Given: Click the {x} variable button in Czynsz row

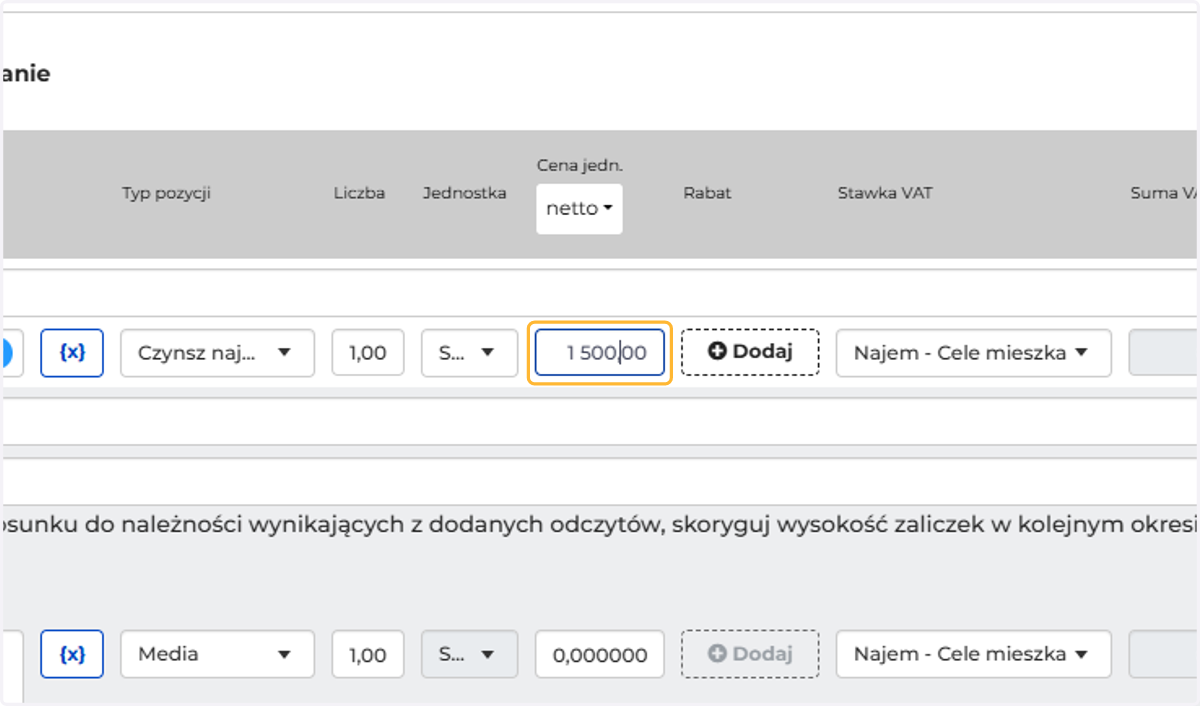Looking at the screenshot, I should [x=72, y=353].
